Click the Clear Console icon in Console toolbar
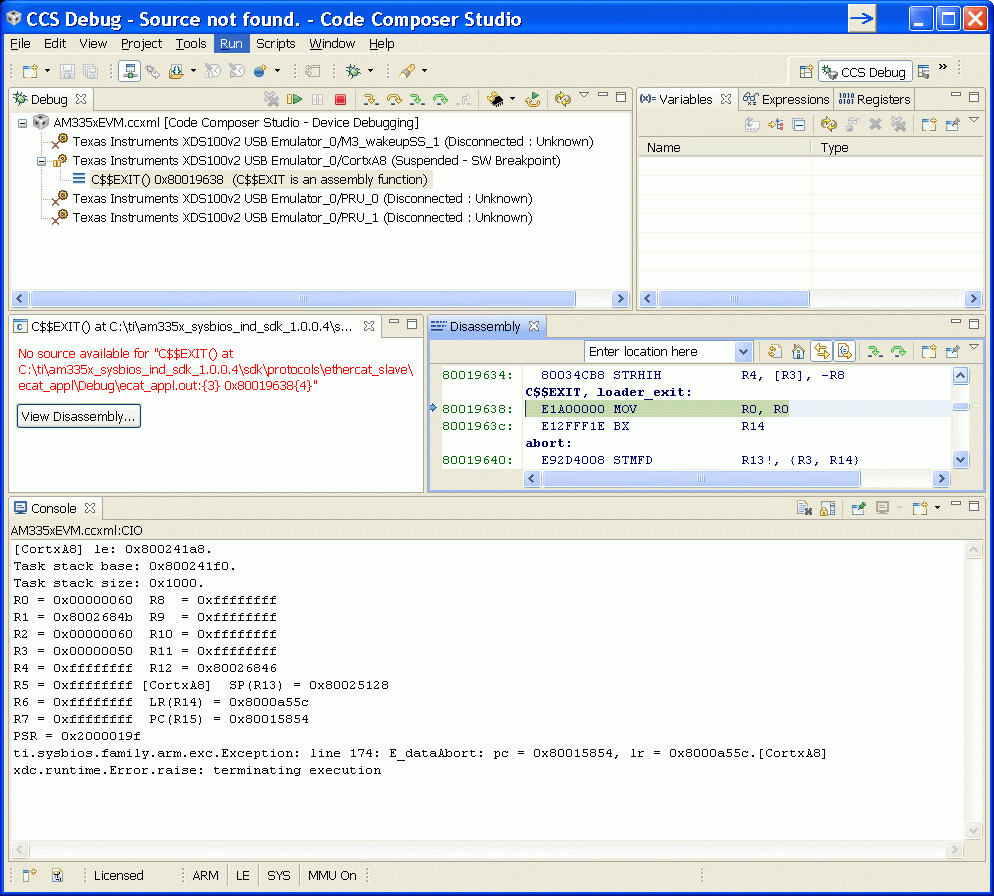Screen dimensions: 994x896 click(804, 508)
